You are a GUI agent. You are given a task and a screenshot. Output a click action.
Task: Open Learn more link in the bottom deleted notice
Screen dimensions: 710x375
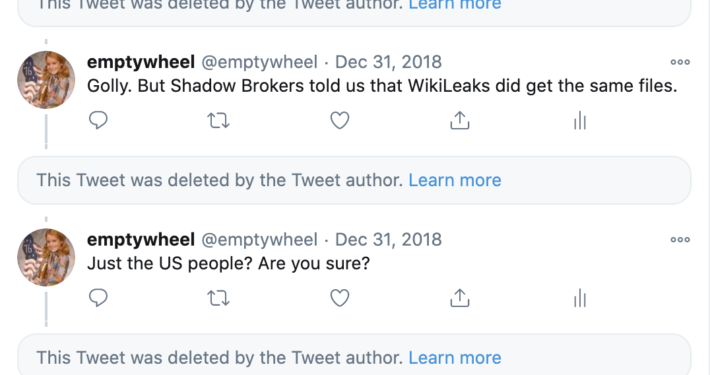click(x=455, y=358)
